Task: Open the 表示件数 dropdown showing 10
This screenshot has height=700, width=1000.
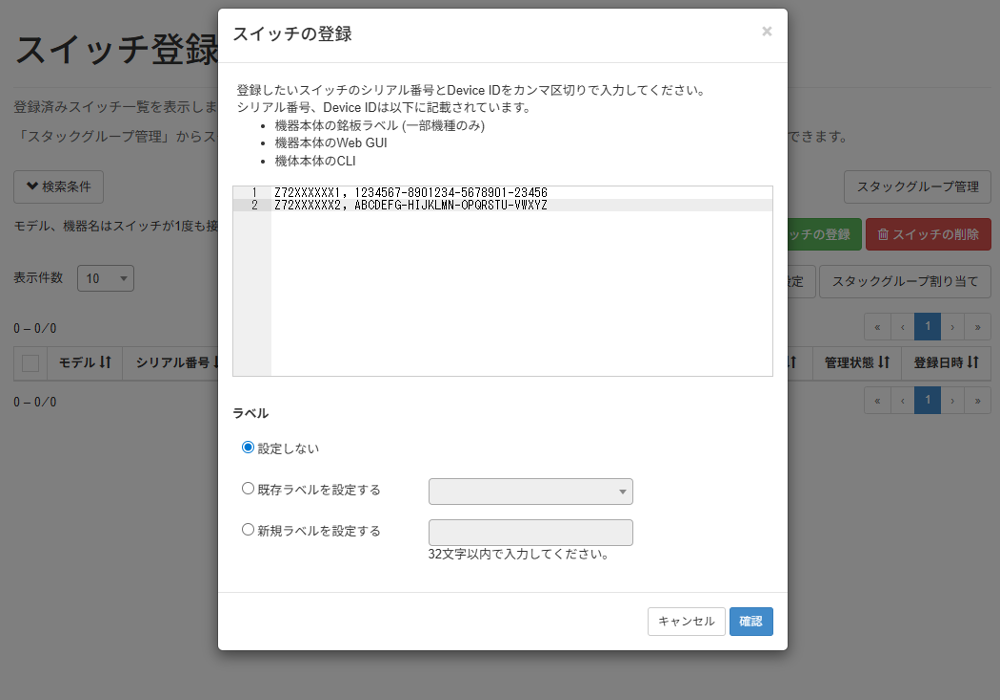Action: [105, 278]
